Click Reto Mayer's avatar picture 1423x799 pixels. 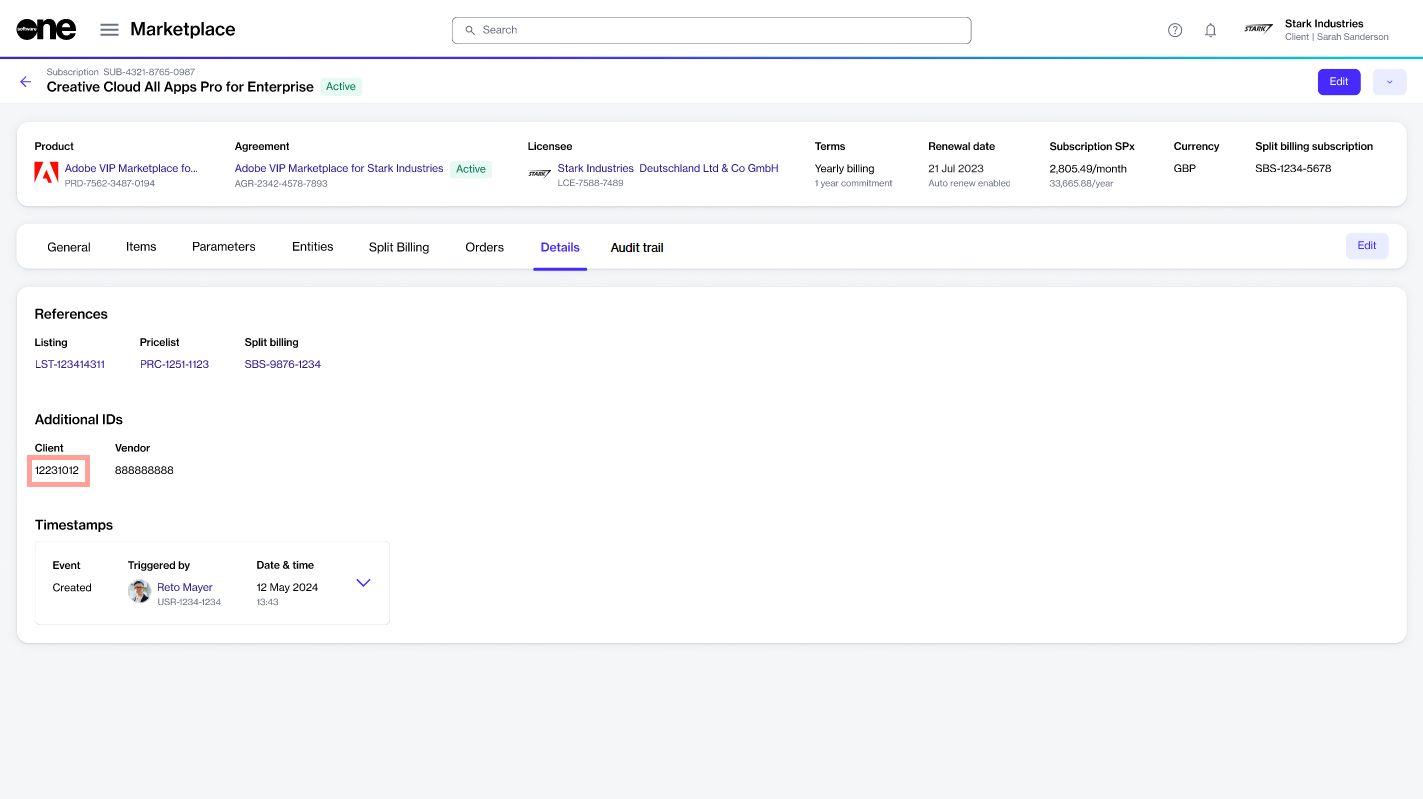139,591
